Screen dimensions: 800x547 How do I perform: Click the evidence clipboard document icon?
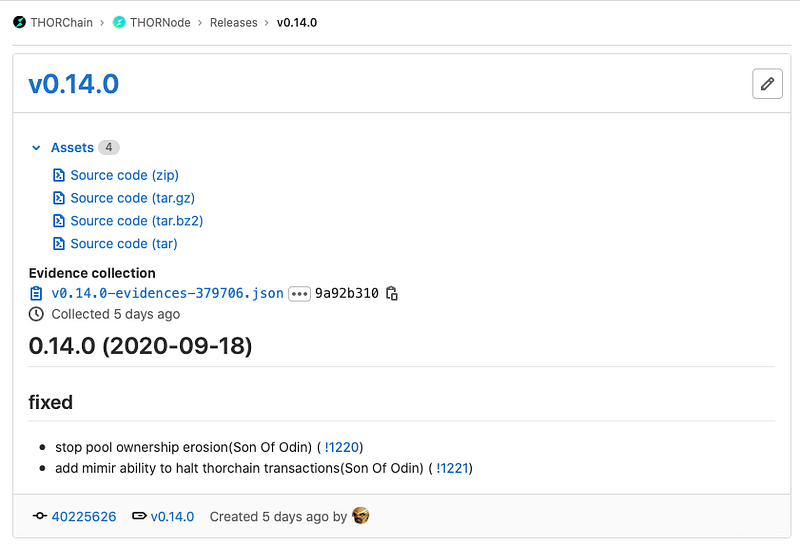[x=36, y=293]
